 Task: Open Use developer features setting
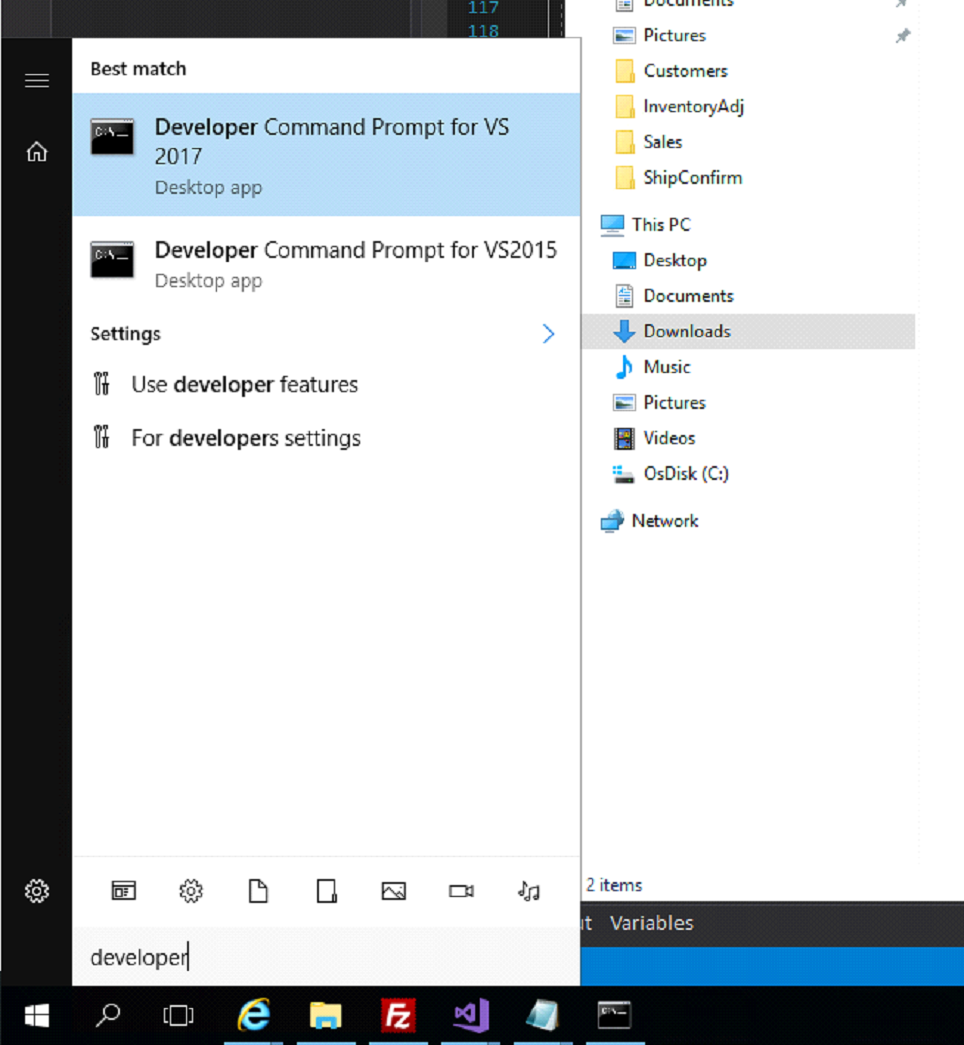tap(245, 385)
